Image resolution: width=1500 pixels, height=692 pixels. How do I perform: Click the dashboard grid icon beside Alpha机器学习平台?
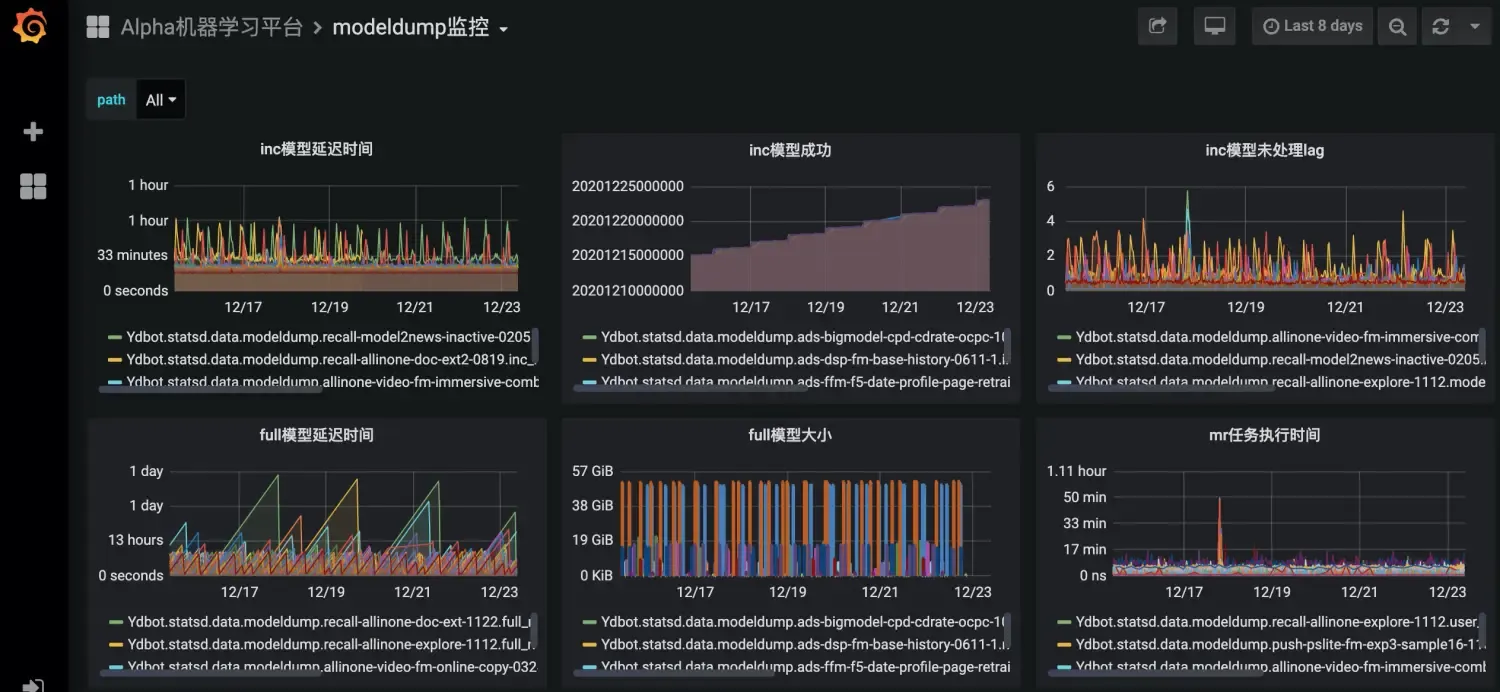point(98,27)
